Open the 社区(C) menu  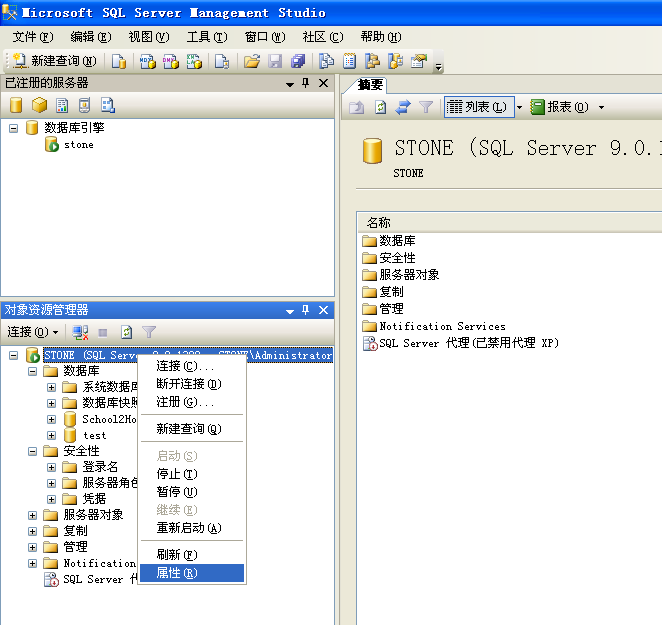click(323, 37)
